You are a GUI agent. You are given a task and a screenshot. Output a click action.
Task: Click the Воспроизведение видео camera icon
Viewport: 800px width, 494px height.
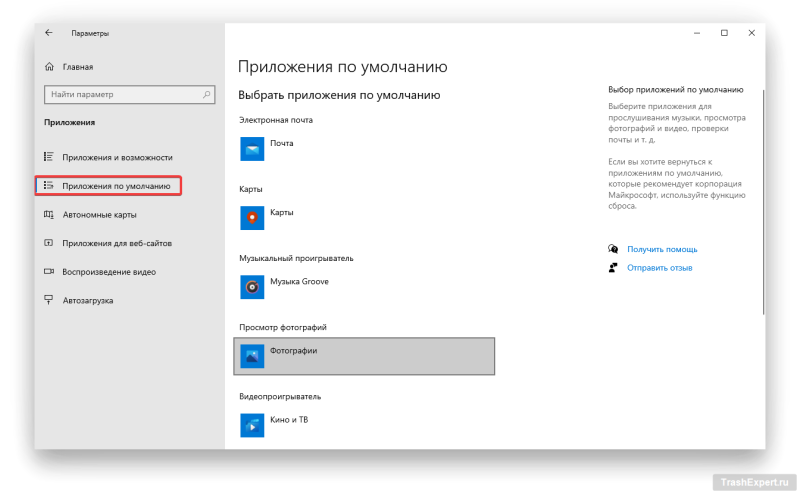(48, 271)
